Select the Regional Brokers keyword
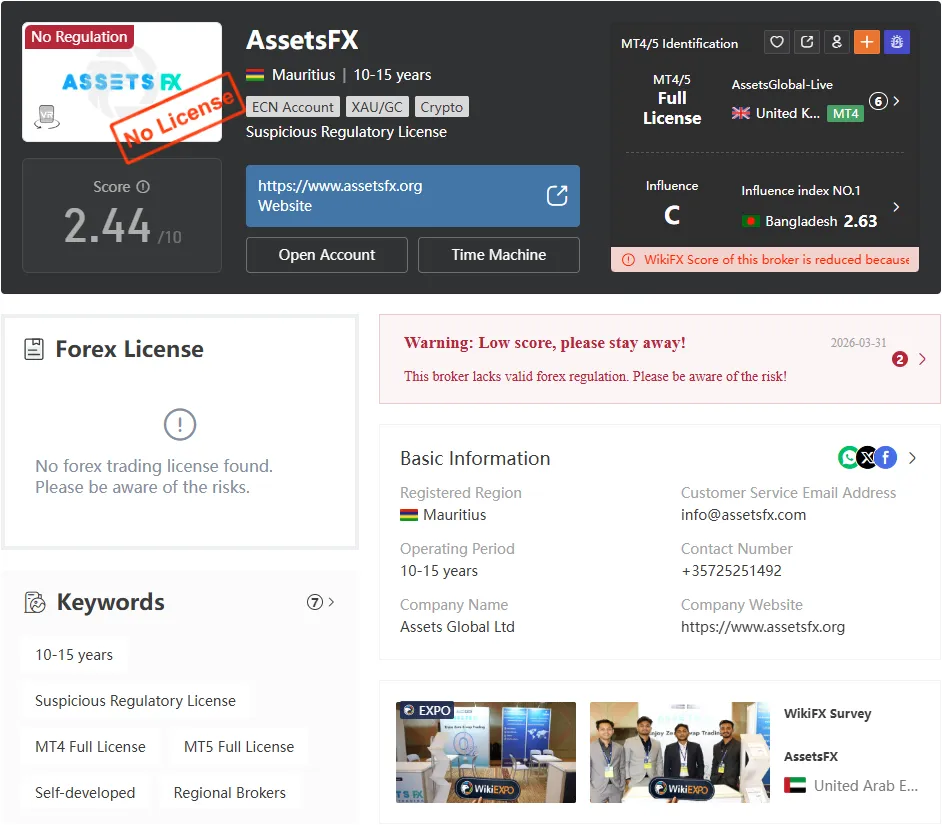942x825 pixels. tap(229, 793)
